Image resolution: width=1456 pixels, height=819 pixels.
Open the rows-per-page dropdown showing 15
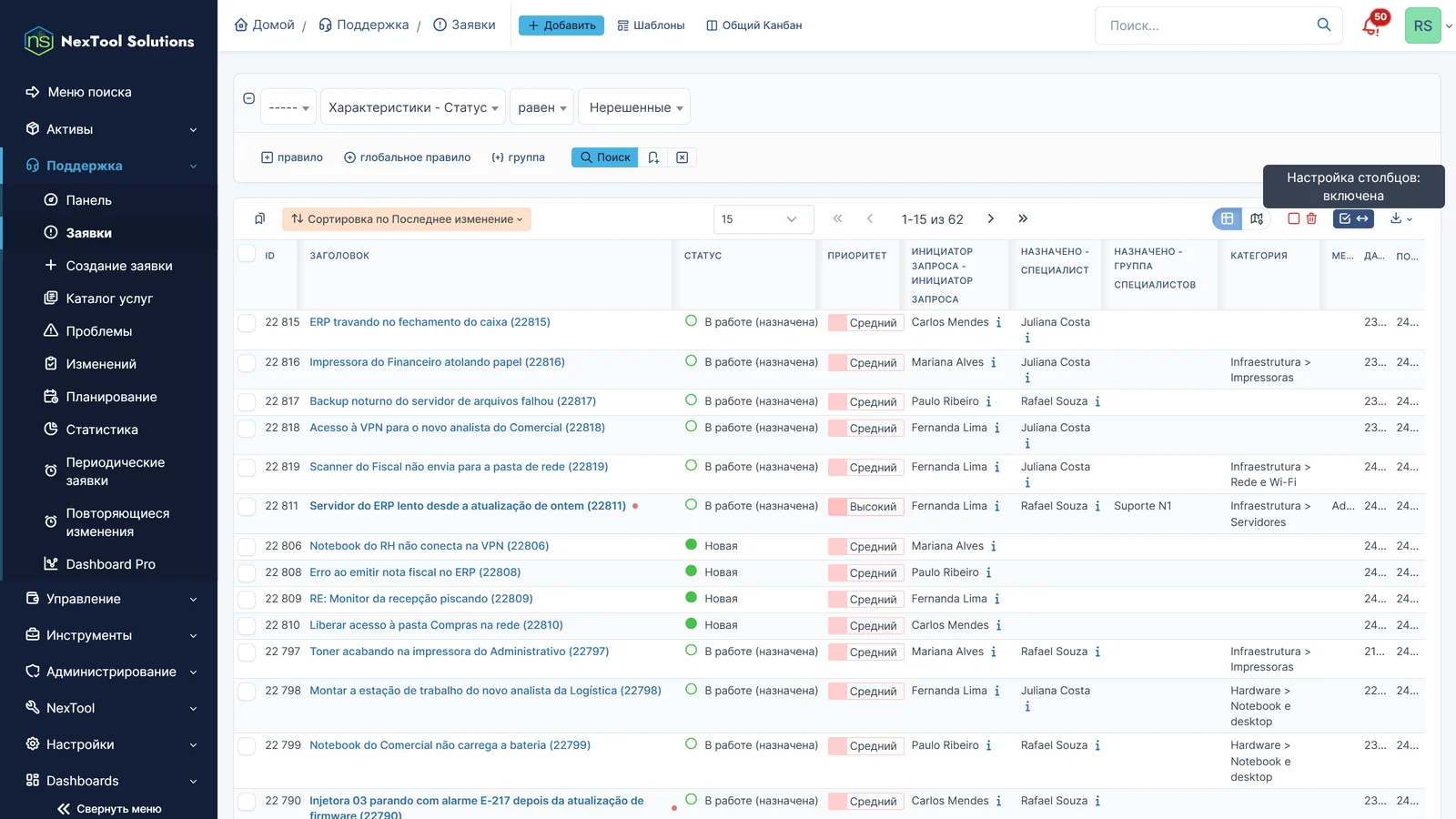[x=763, y=219]
